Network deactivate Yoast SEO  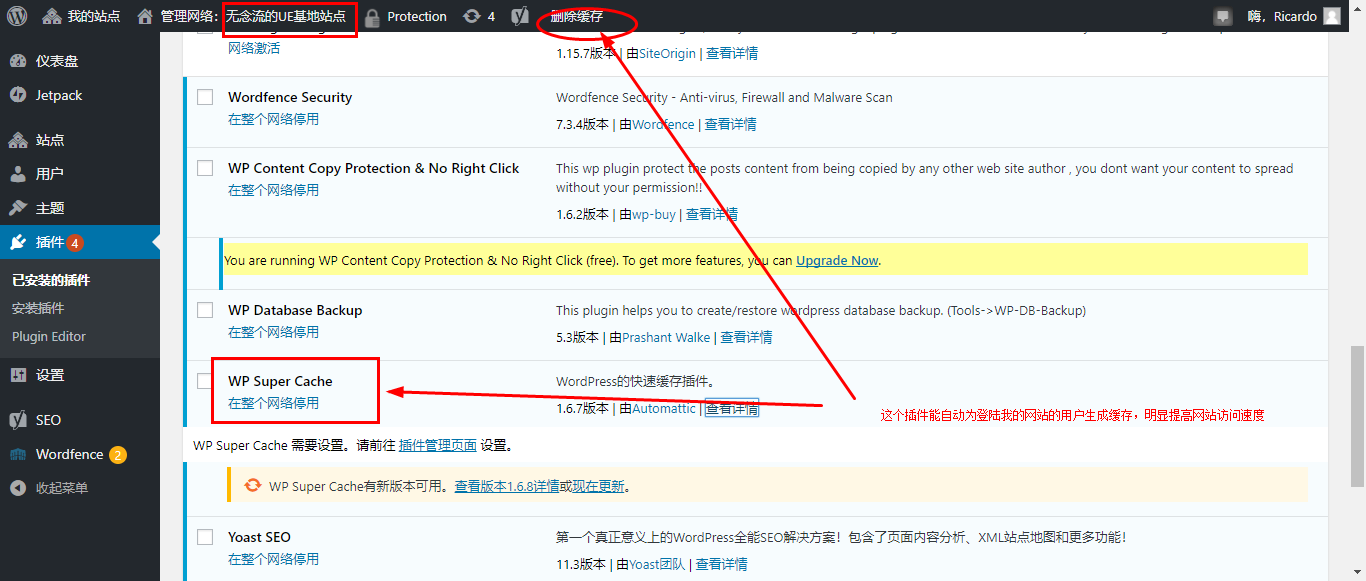click(273, 559)
